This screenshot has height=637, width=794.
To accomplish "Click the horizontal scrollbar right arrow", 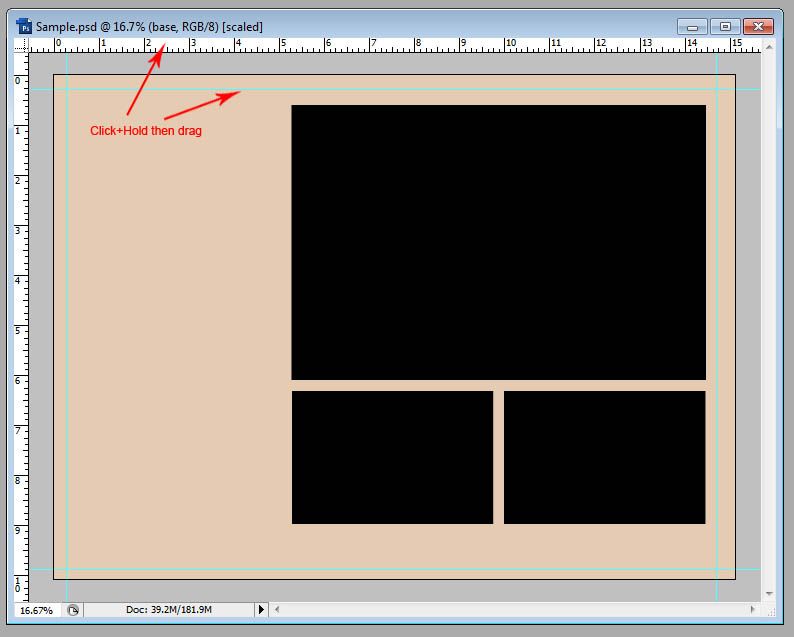I will (x=752, y=610).
